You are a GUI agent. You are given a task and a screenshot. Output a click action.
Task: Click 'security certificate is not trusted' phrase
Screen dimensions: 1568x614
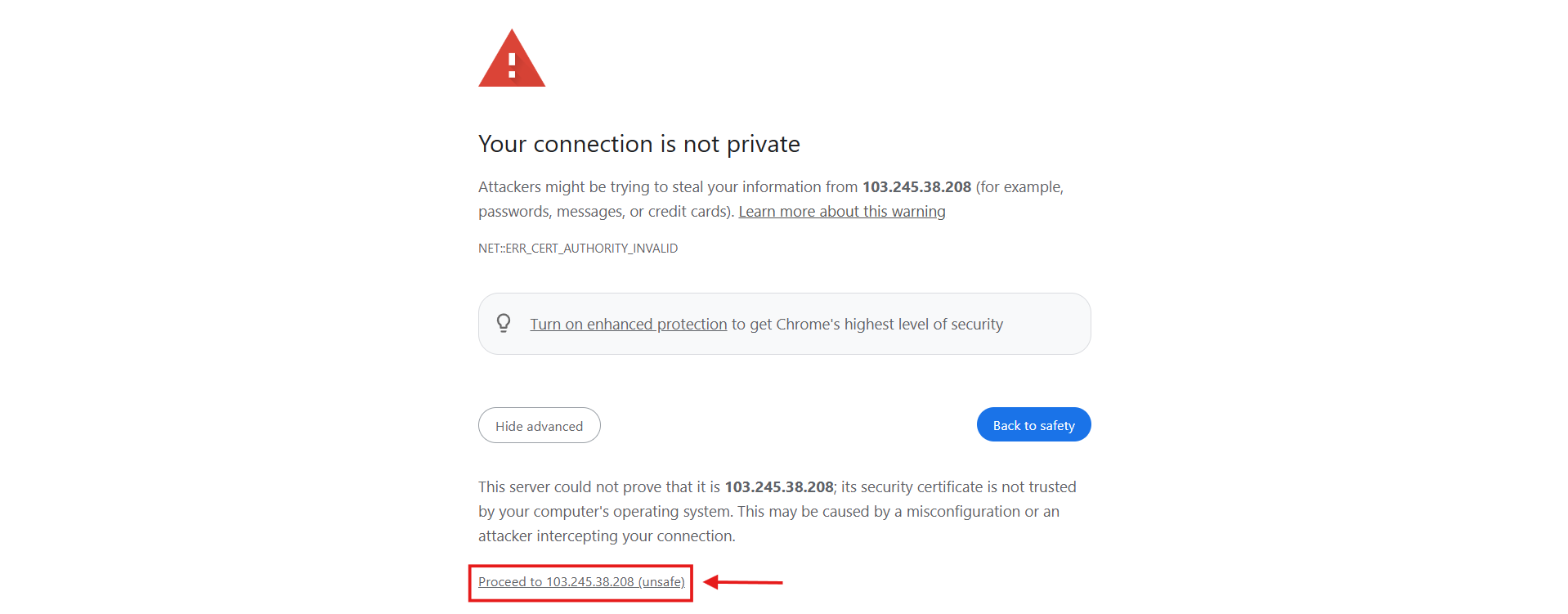click(959, 487)
